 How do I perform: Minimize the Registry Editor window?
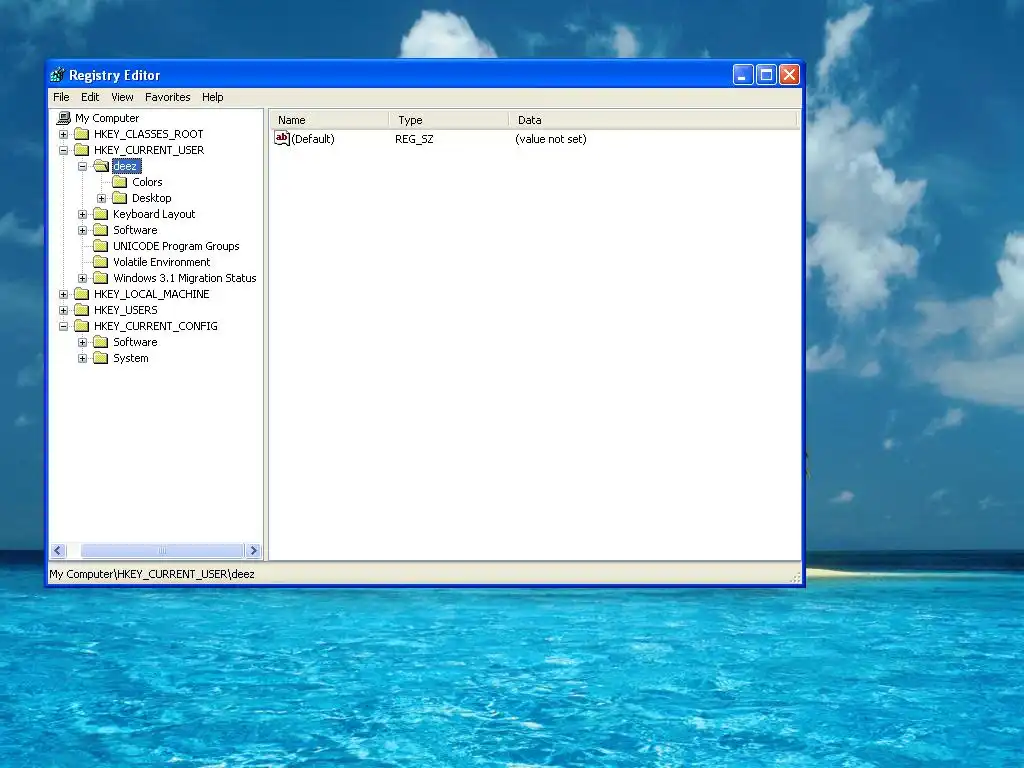tap(743, 75)
